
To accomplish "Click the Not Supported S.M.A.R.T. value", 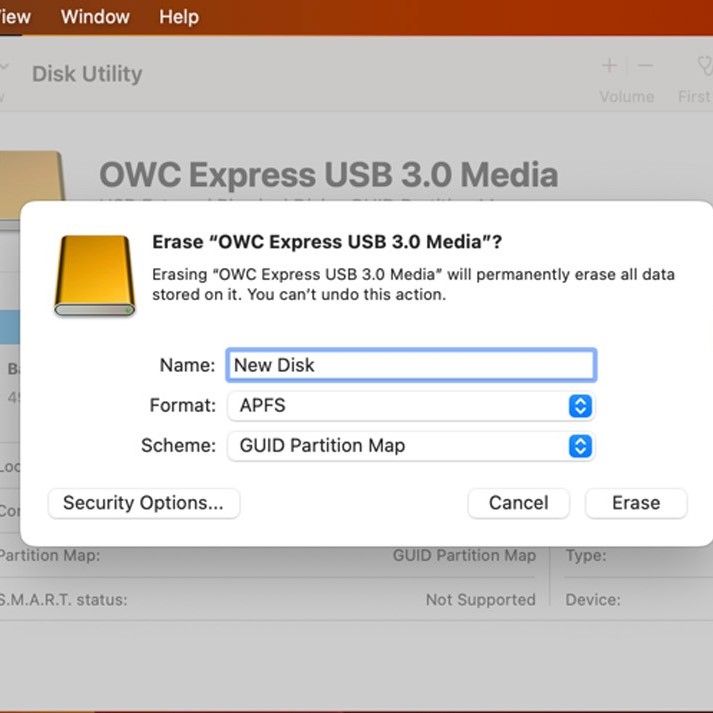I will coord(481,600).
